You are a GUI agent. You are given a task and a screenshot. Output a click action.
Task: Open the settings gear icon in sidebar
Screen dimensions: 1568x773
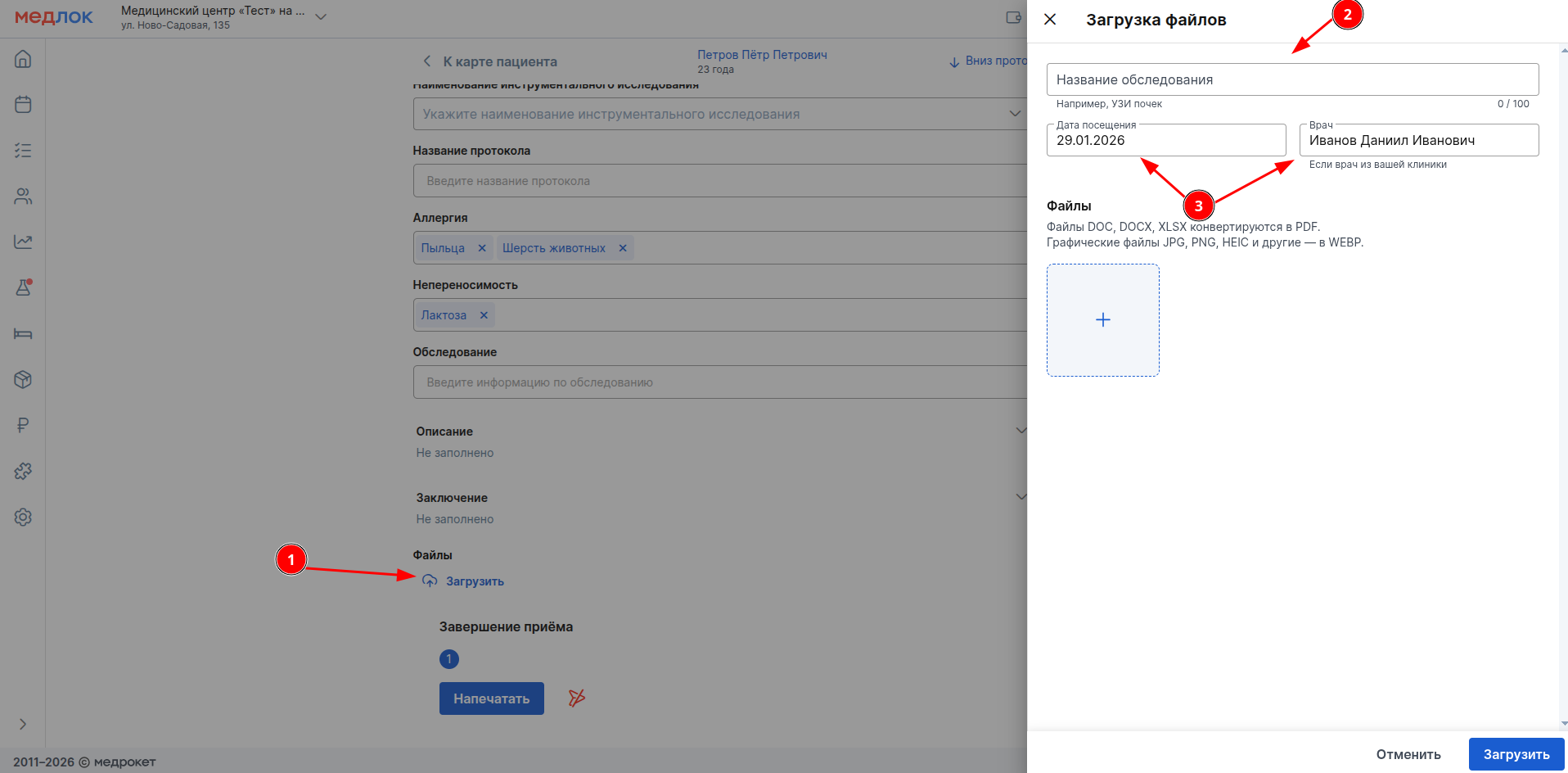coord(23,517)
